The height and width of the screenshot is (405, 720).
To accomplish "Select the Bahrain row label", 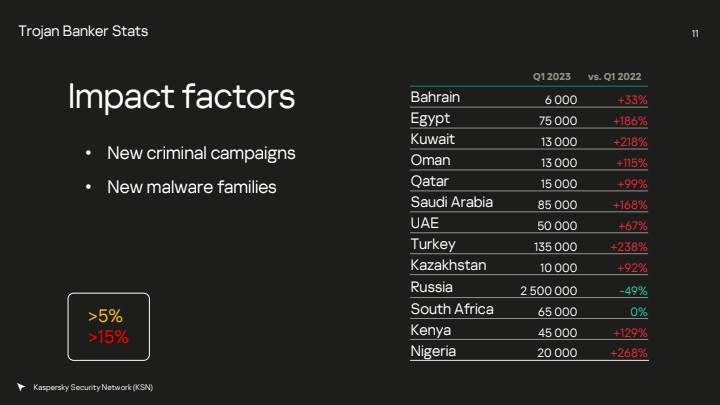I will [435, 97].
